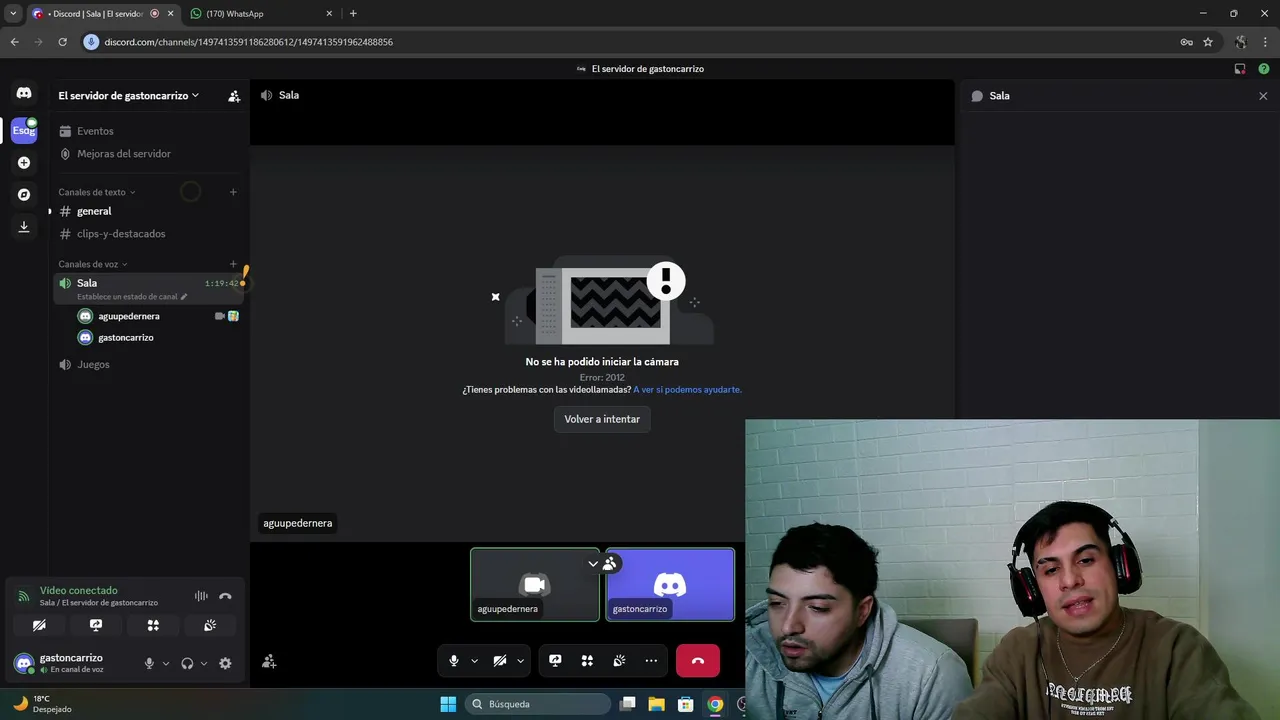Follow the 'A ver si podemos ayudarte' link
The height and width of the screenshot is (720, 1280).
(687, 390)
